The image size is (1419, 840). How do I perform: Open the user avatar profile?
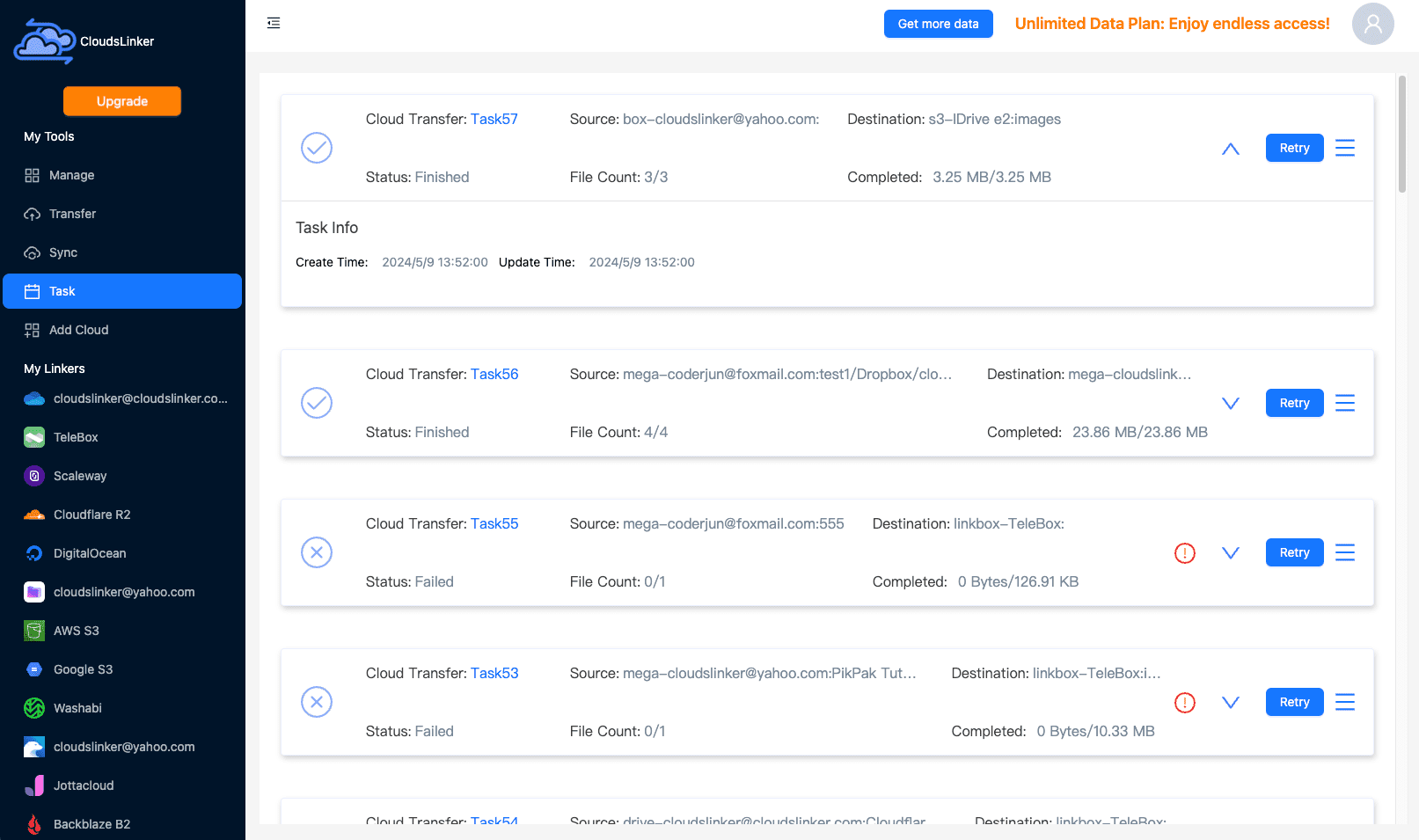pyautogui.click(x=1372, y=24)
